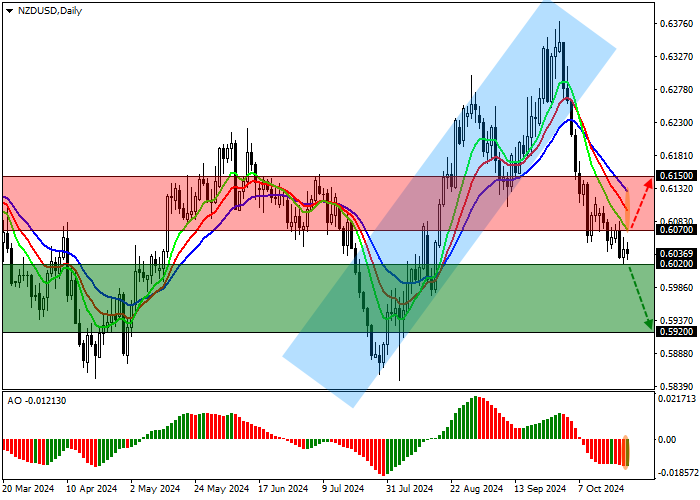Click the 0.61810 price axis value
Image resolution: width=700 pixels, height=500 pixels.
pyautogui.click(x=676, y=156)
